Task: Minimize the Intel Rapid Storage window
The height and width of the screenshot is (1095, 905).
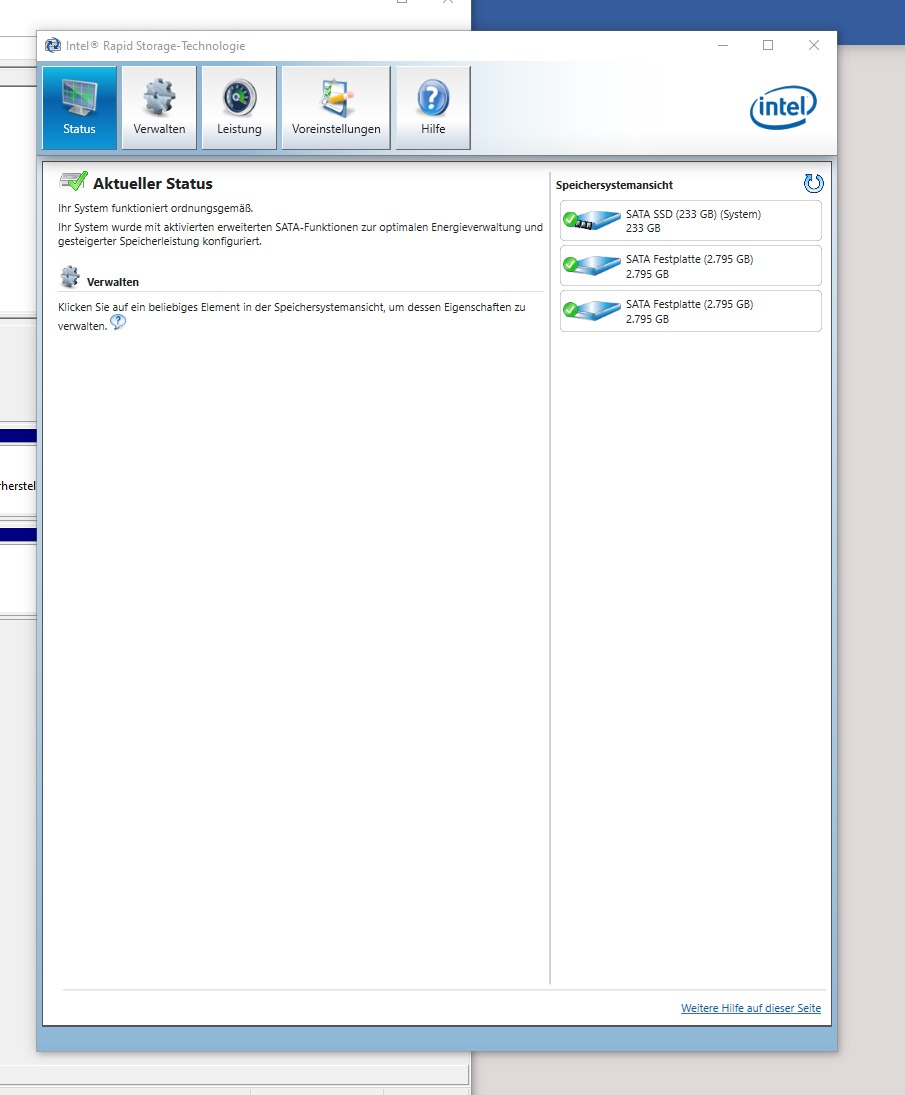Action: pyautogui.click(x=723, y=45)
